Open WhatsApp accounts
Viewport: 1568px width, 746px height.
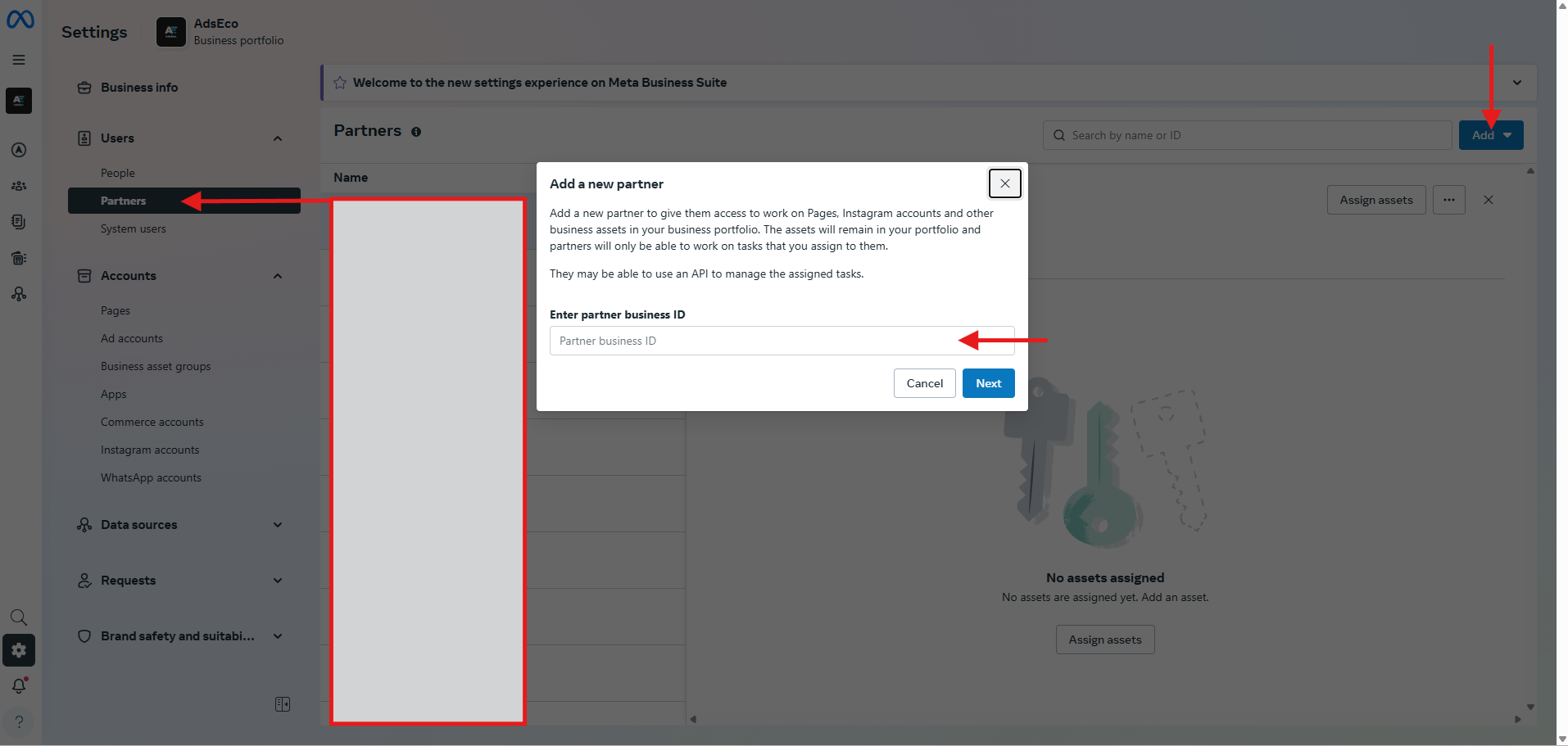pyautogui.click(x=151, y=477)
